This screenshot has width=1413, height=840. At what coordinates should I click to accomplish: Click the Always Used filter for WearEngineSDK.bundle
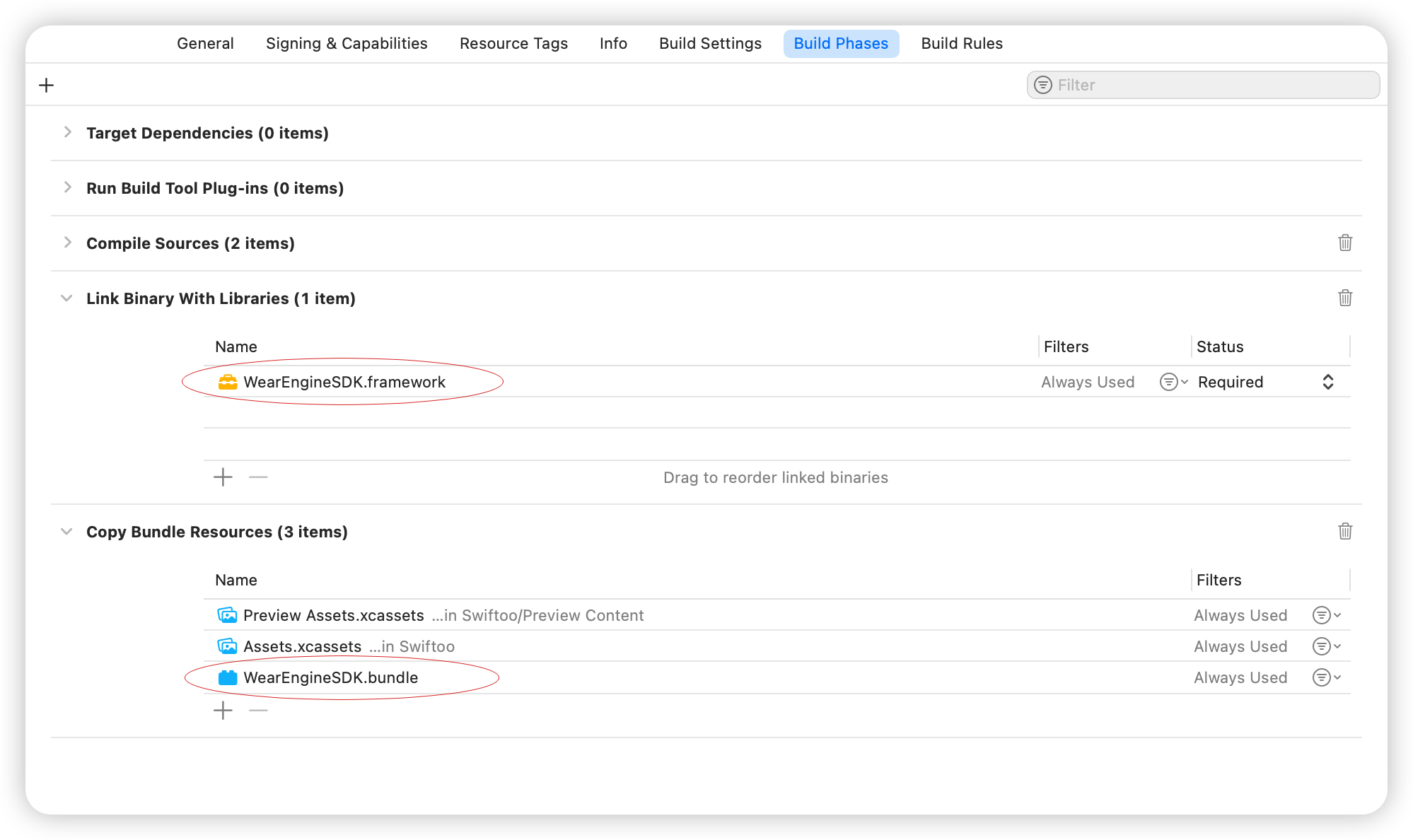1240,677
